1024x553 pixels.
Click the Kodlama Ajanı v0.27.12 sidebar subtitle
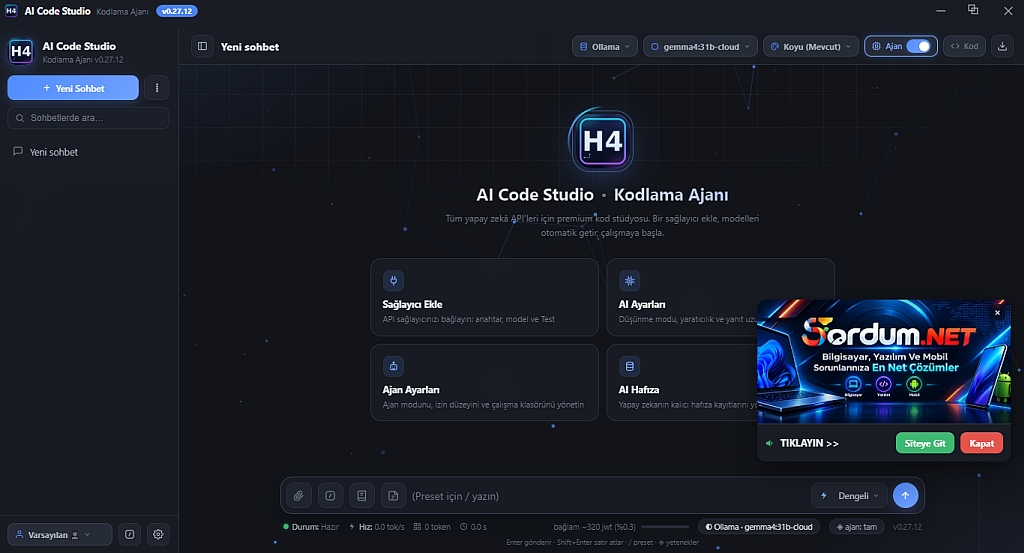(x=83, y=60)
